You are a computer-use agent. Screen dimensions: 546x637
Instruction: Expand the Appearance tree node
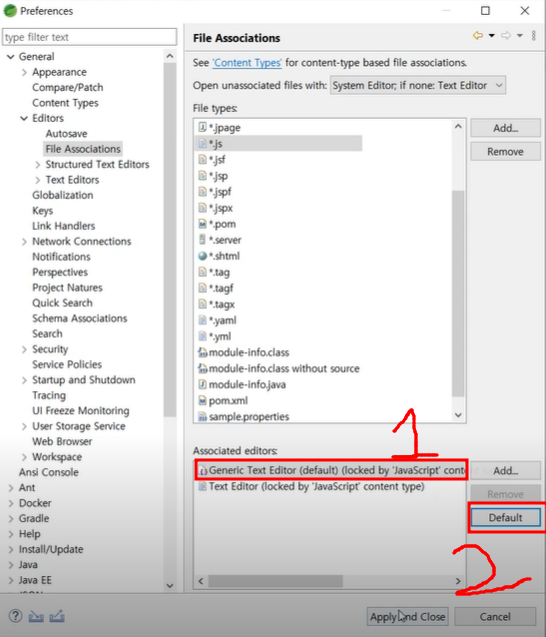pyautogui.click(x=24, y=72)
